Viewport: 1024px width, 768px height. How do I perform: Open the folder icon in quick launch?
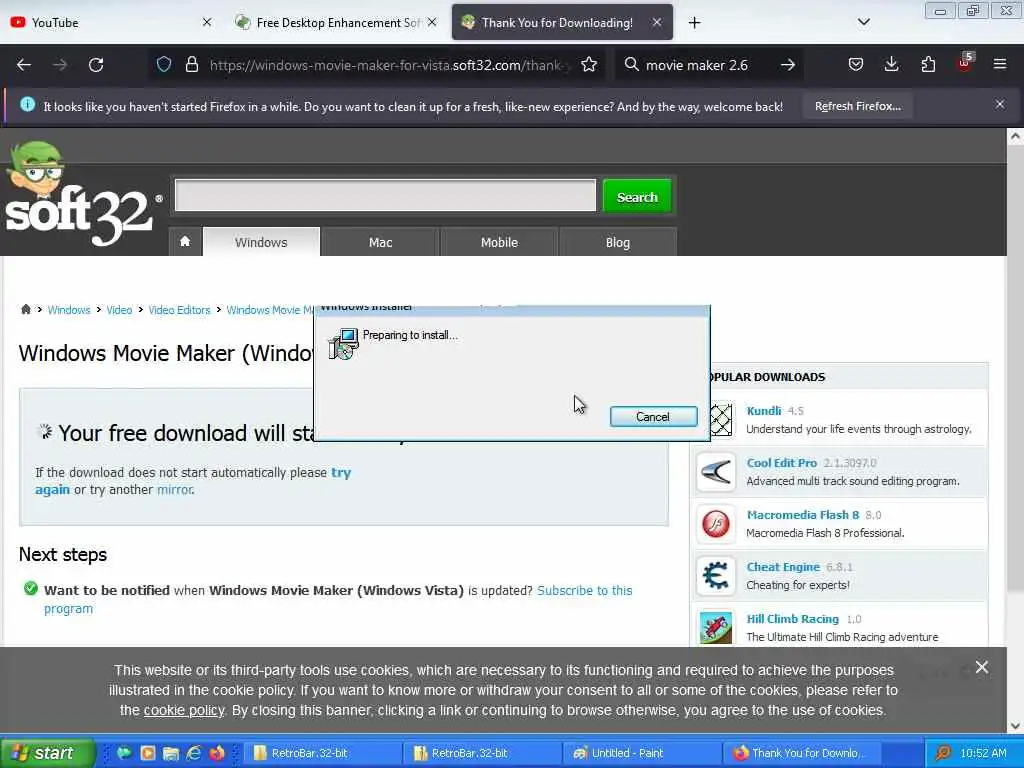(171, 753)
